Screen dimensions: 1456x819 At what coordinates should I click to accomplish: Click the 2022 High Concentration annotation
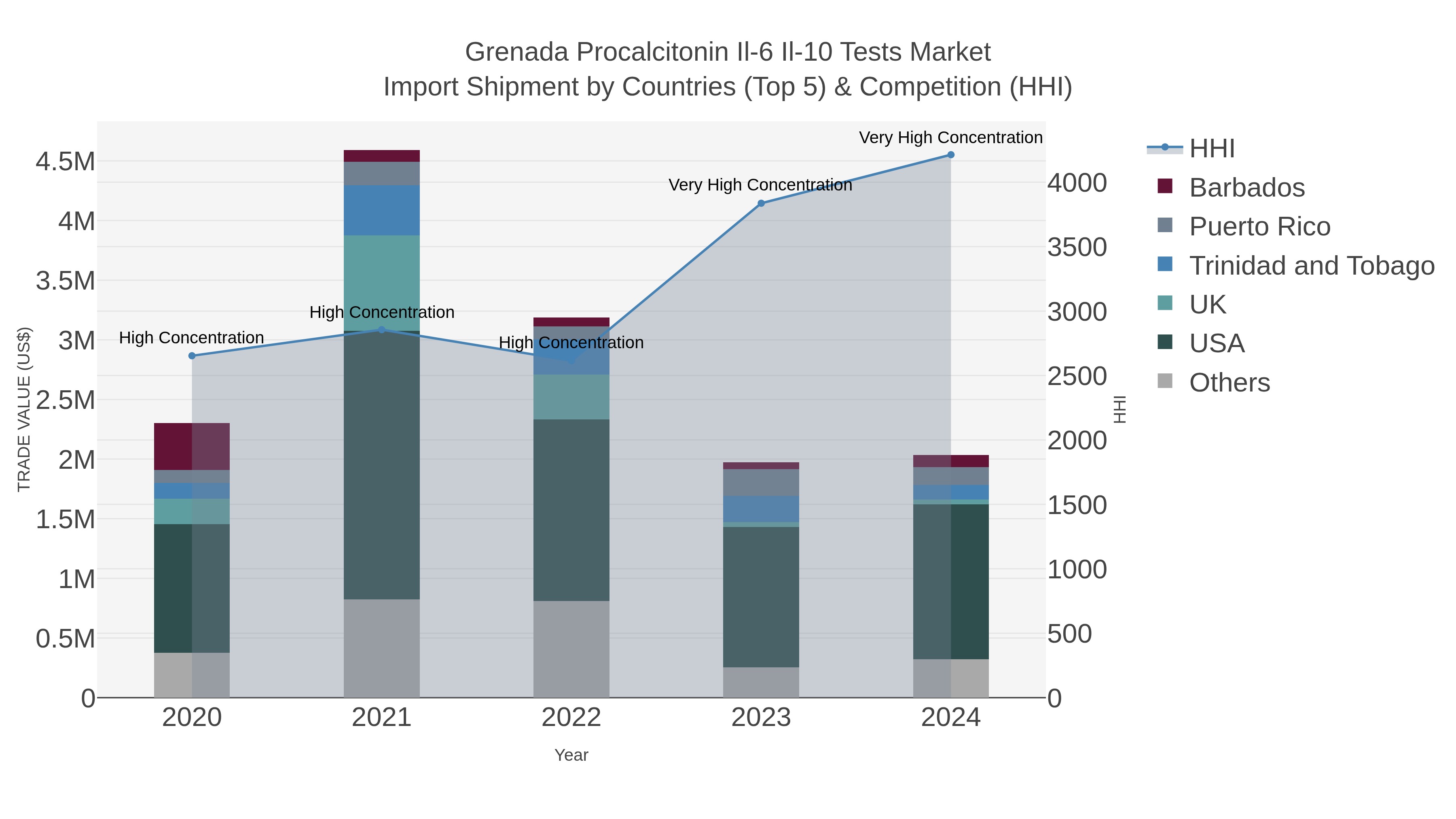pos(571,343)
